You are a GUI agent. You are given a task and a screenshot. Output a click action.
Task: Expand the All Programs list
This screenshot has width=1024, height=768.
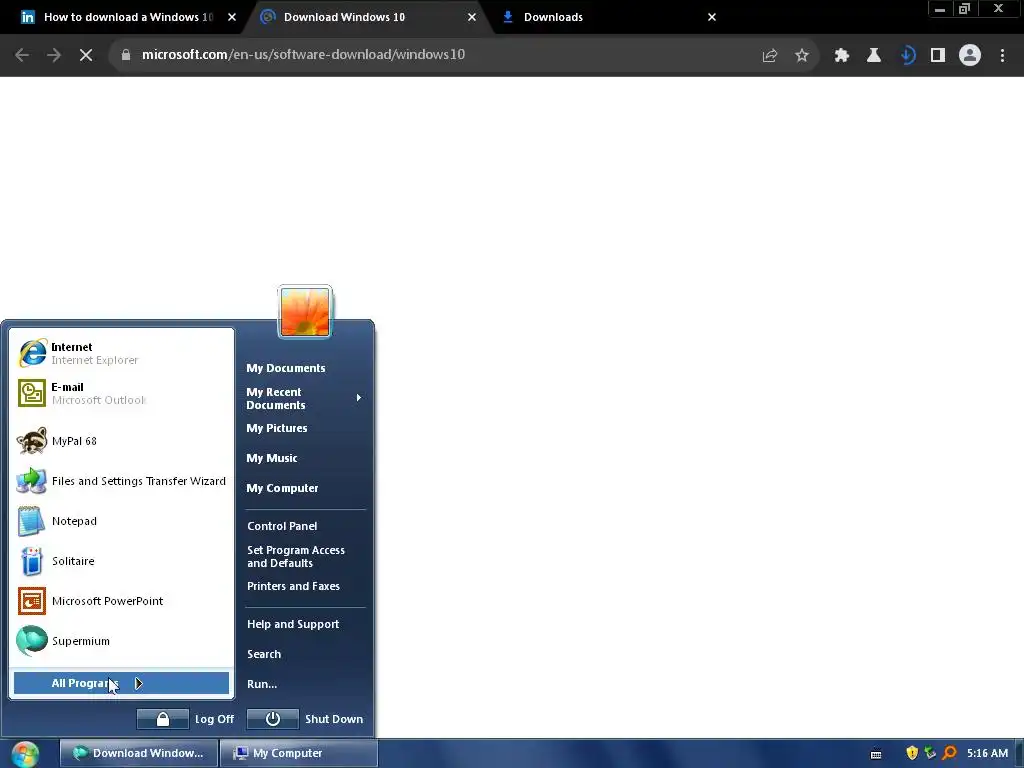click(121, 683)
